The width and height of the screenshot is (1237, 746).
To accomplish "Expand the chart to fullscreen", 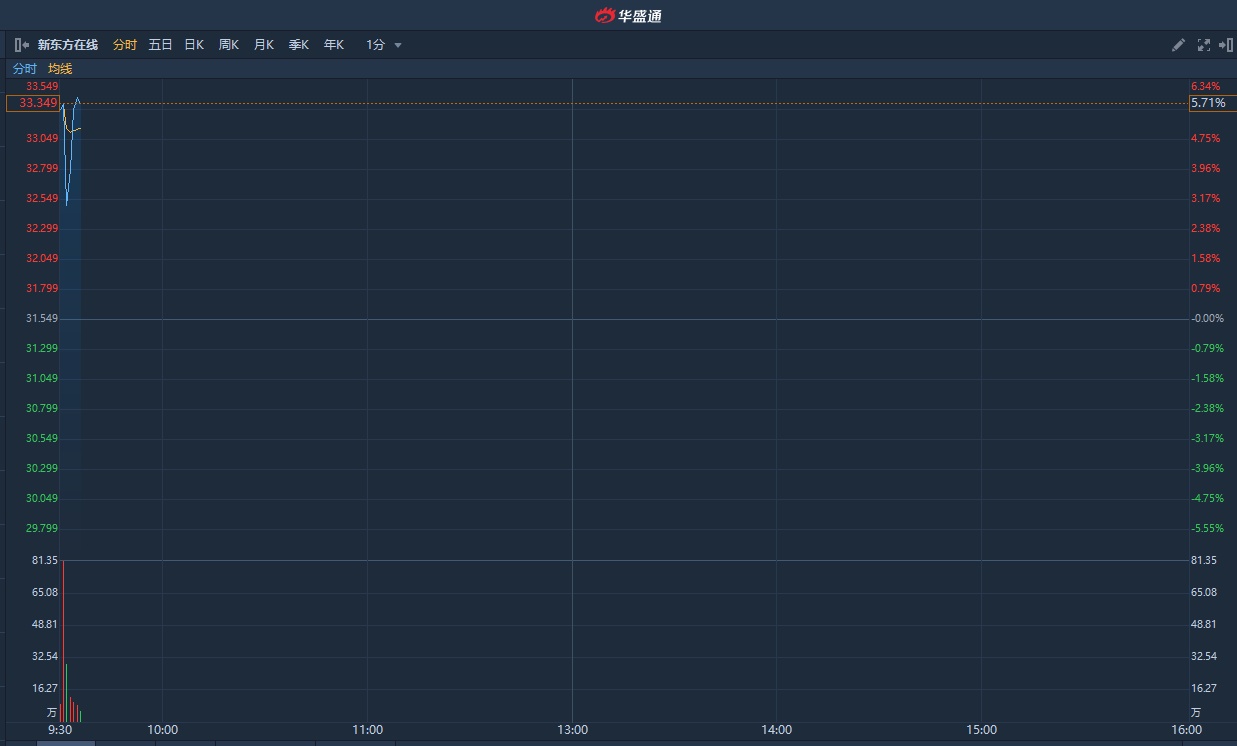I will (x=1203, y=45).
